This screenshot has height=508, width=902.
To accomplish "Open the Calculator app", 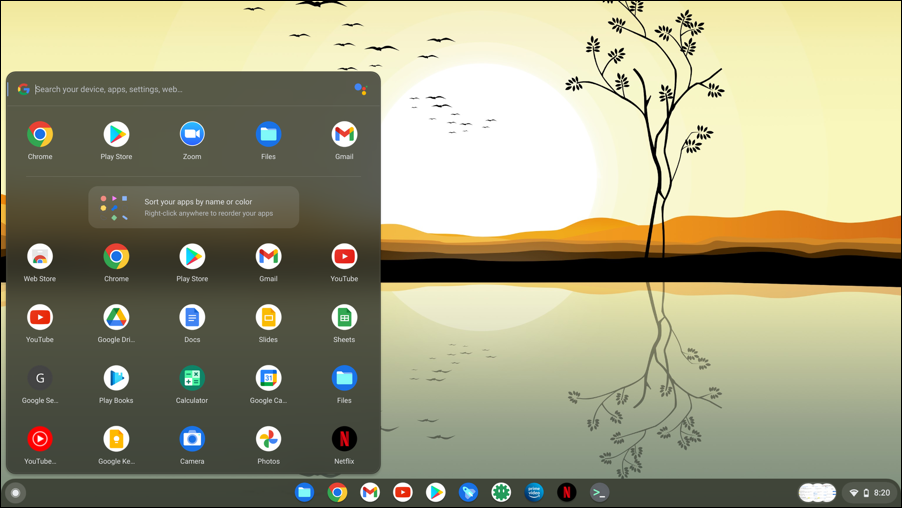I will tap(192, 379).
